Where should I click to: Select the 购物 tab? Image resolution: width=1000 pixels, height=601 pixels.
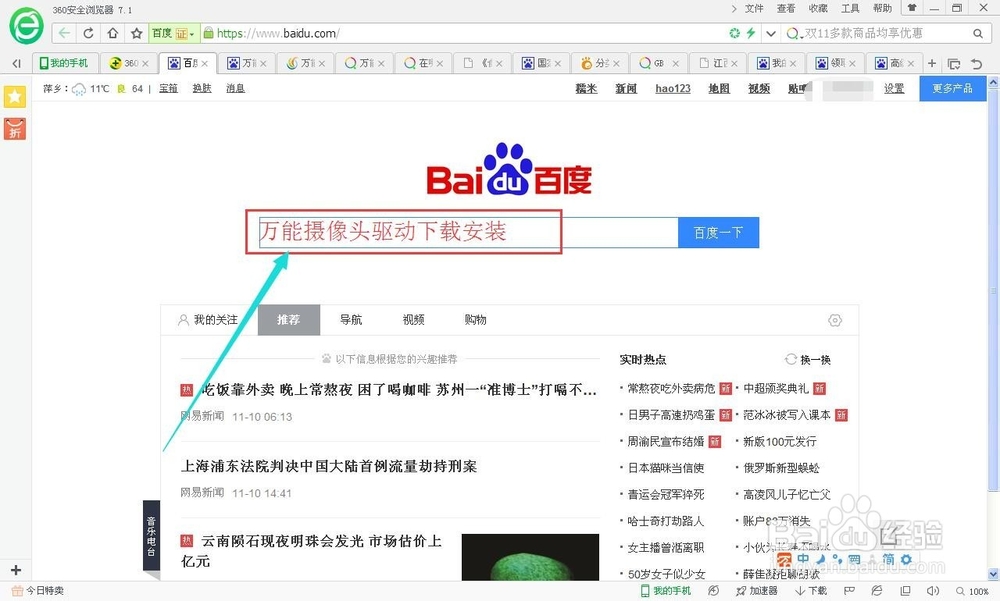pyautogui.click(x=475, y=320)
